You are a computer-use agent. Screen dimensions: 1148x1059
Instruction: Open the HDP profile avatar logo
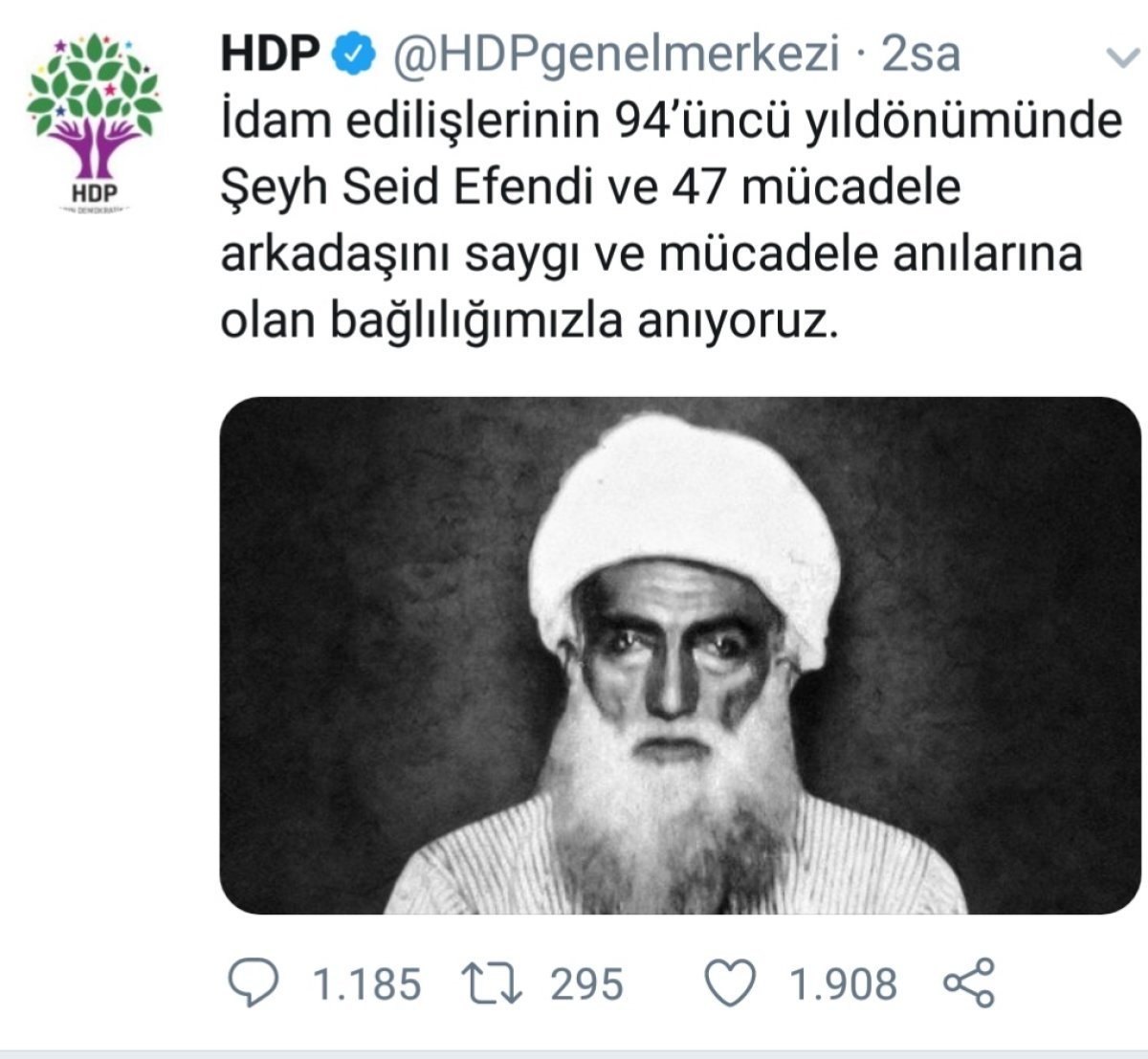94,124
